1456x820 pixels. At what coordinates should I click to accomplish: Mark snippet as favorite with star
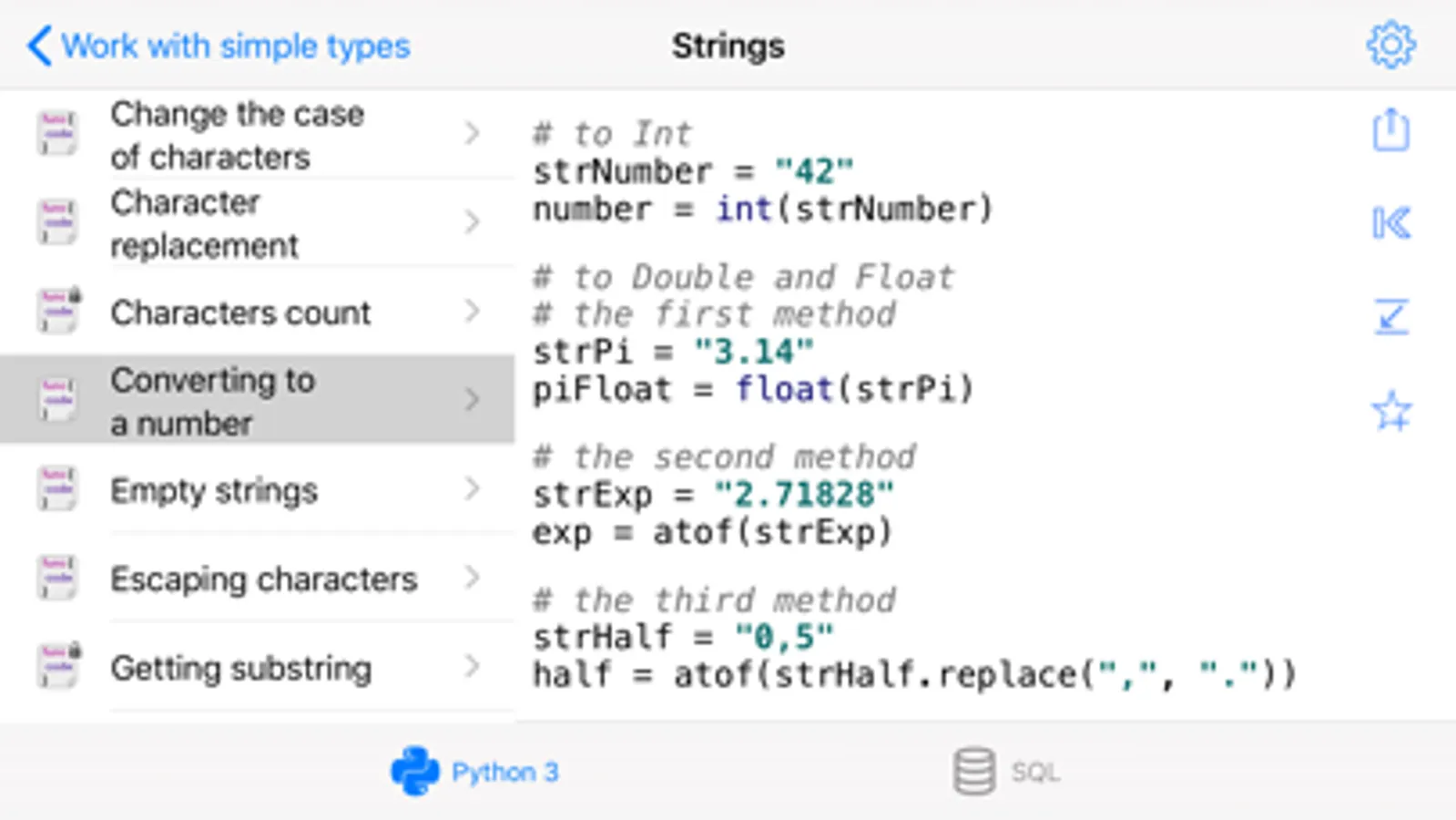[x=1390, y=411]
